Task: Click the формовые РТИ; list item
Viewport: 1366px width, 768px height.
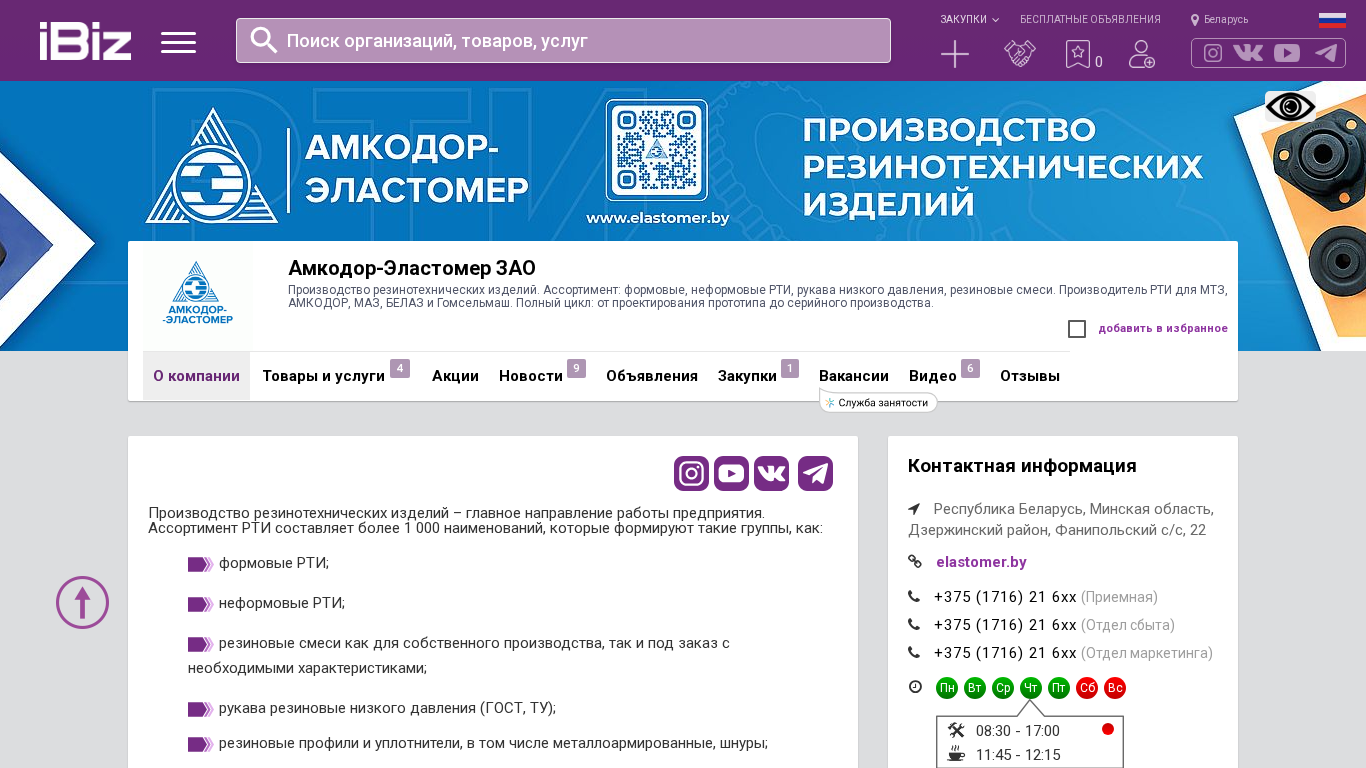Action: [x=274, y=563]
